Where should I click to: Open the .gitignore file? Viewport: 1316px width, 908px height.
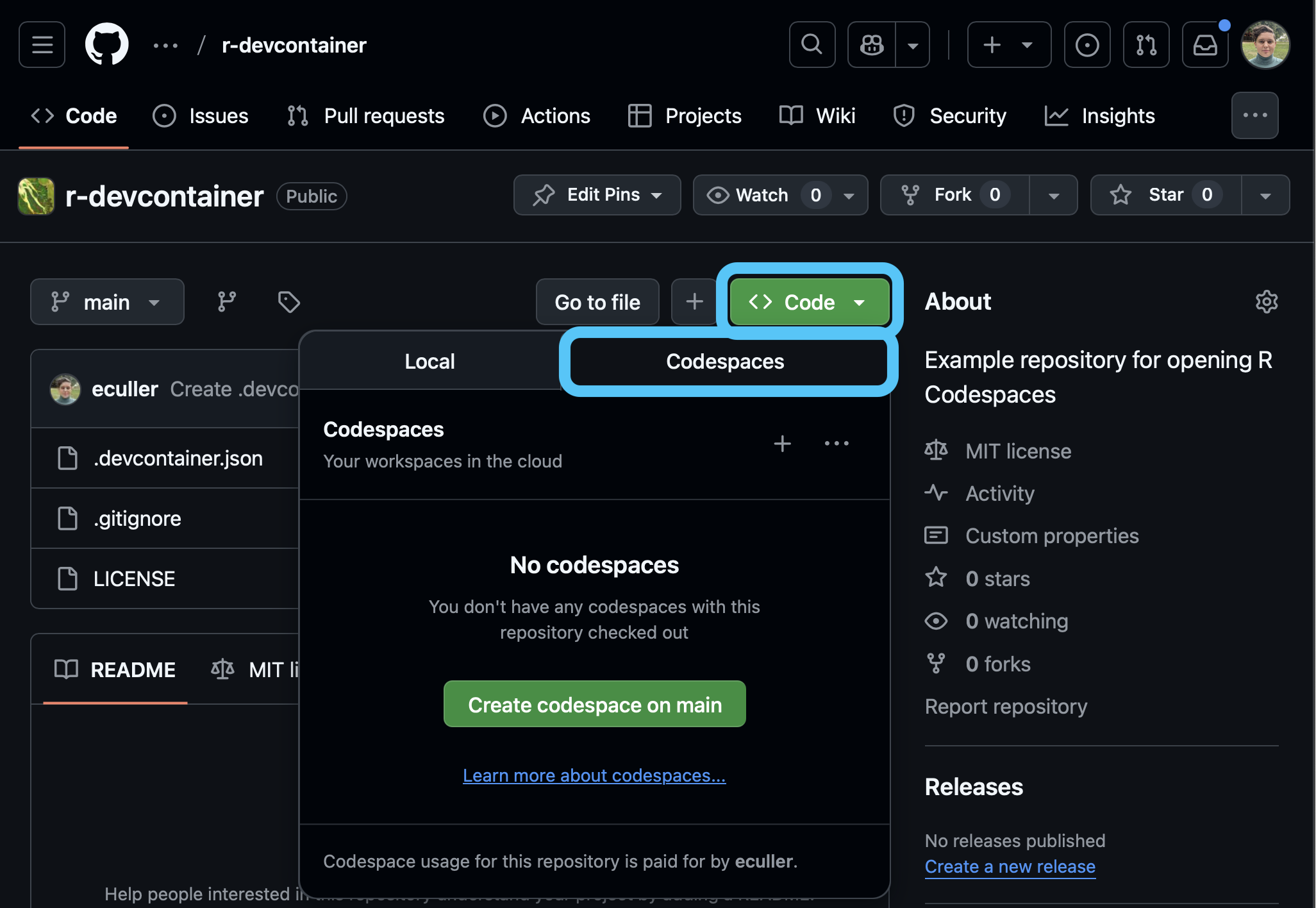click(137, 519)
